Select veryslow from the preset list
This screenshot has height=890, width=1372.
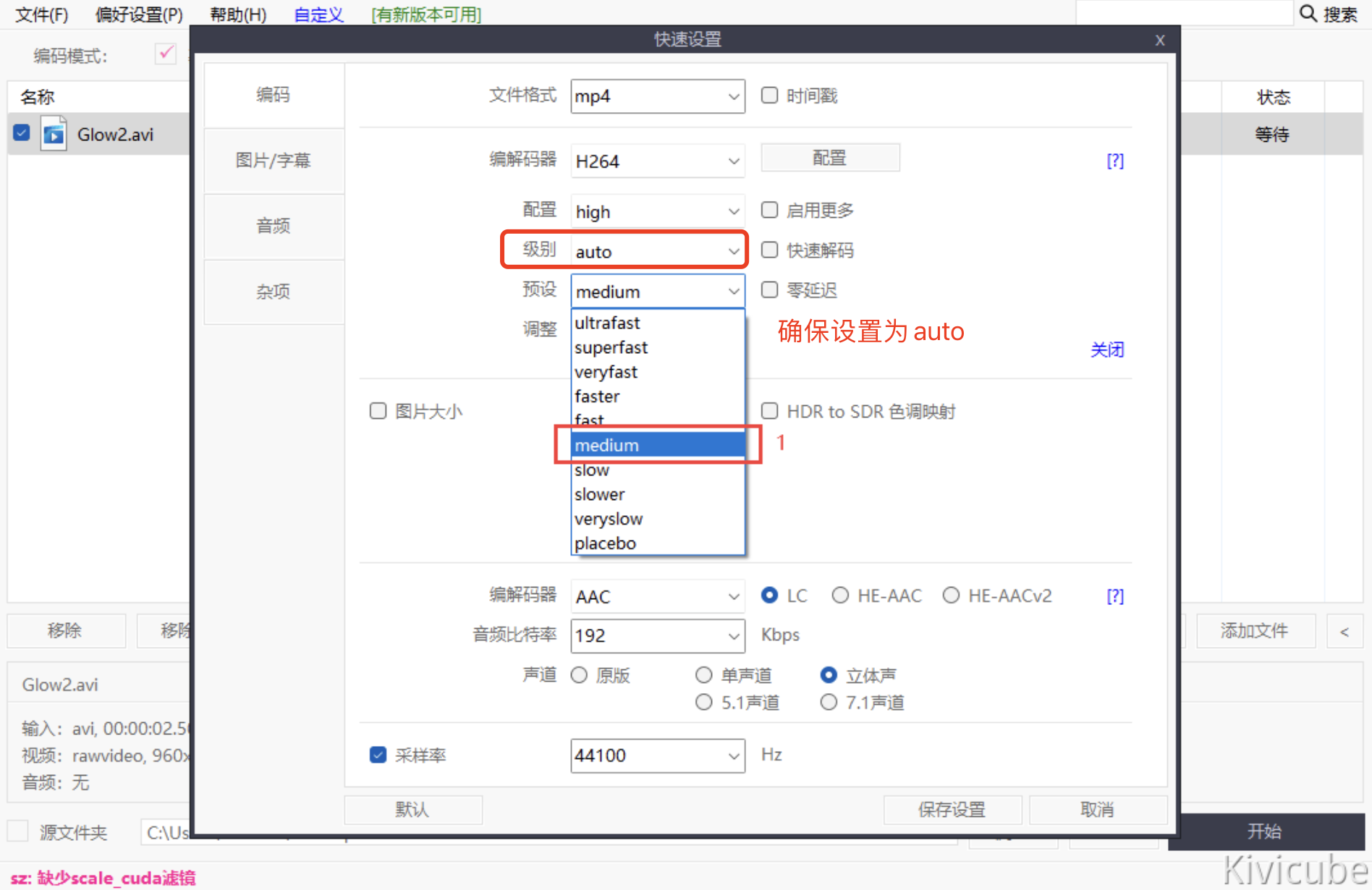(x=609, y=519)
